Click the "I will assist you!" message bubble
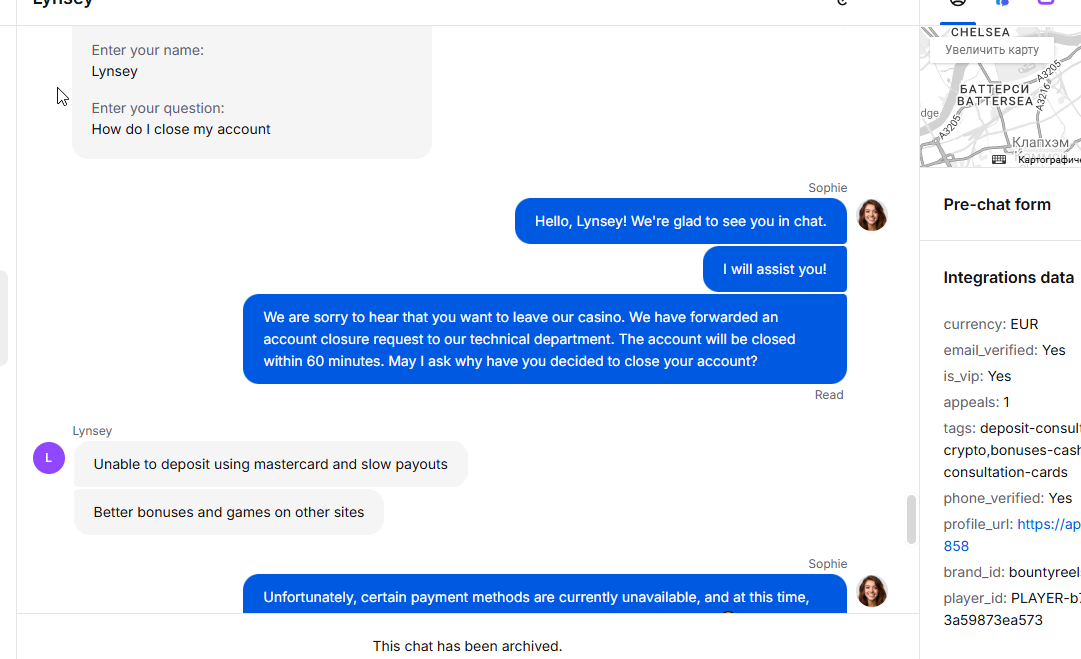The image size is (1081, 659). (x=774, y=269)
